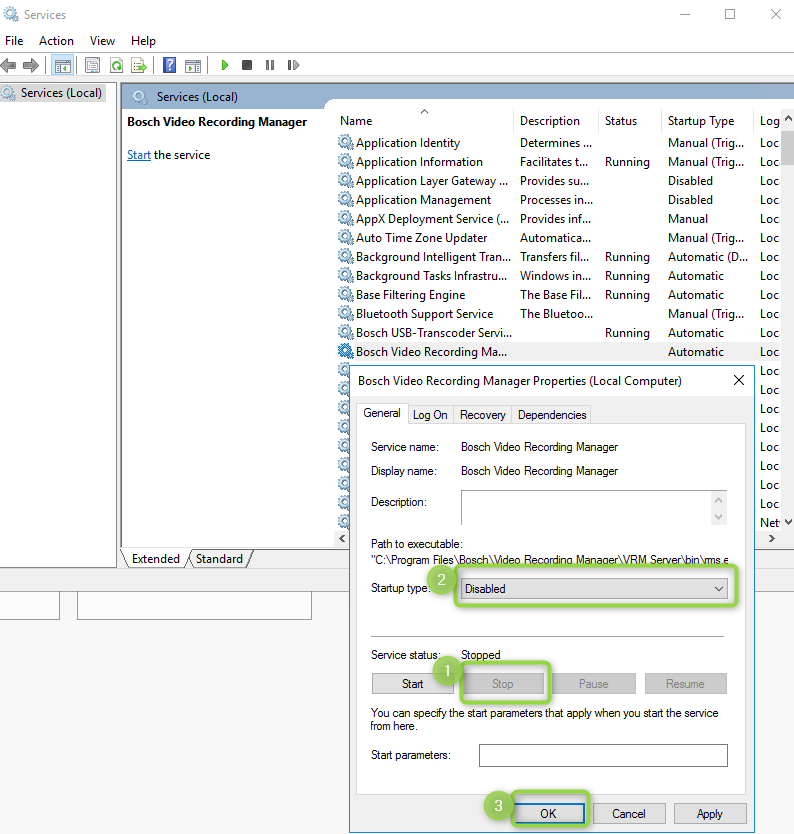This screenshot has width=794, height=834.
Task: Open the Action menu
Action: pyautogui.click(x=56, y=41)
